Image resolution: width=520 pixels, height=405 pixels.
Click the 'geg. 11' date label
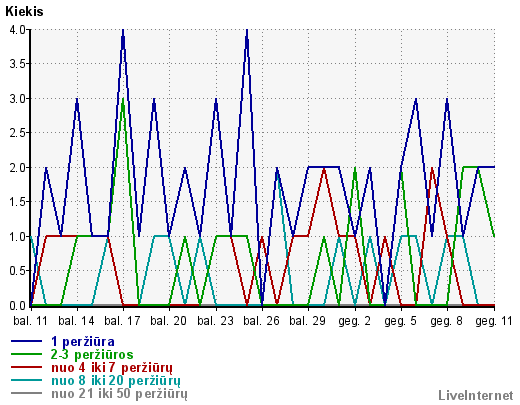coord(494,321)
